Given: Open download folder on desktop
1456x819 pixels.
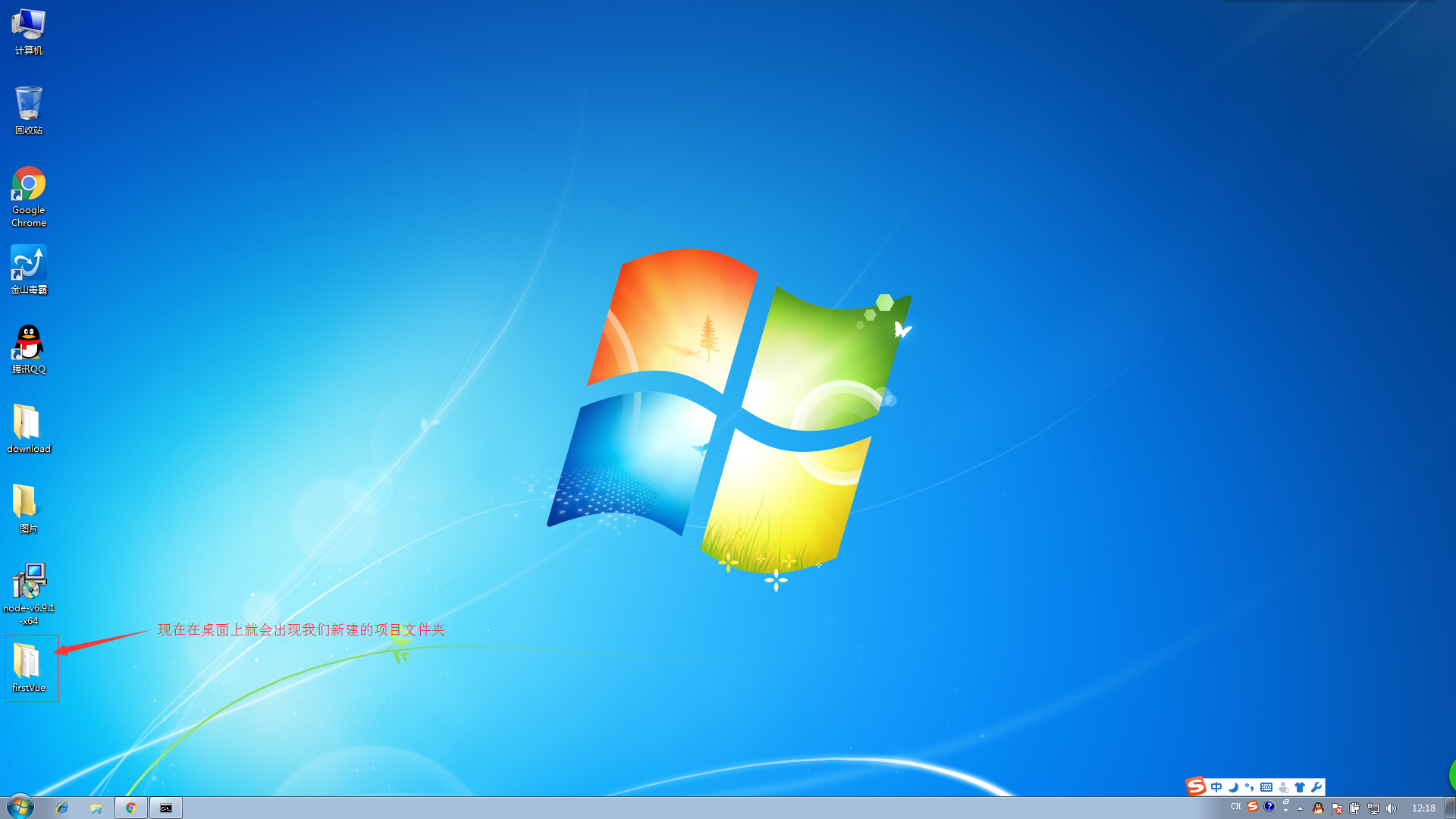Looking at the screenshot, I should [29, 429].
